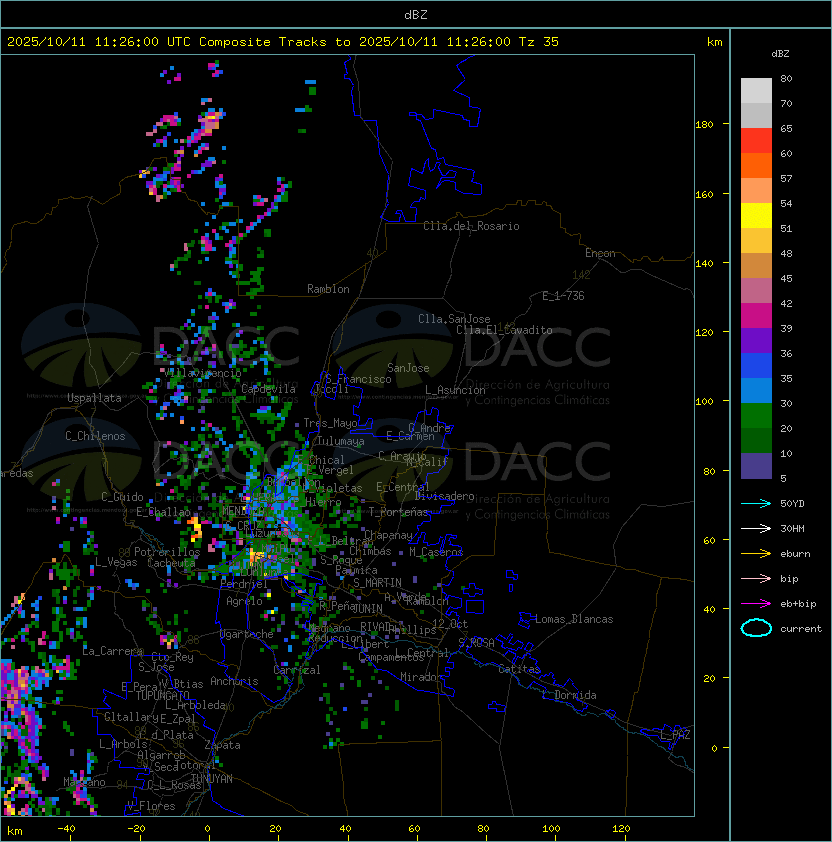Select the 'Ramblon' map label

[328, 289]
